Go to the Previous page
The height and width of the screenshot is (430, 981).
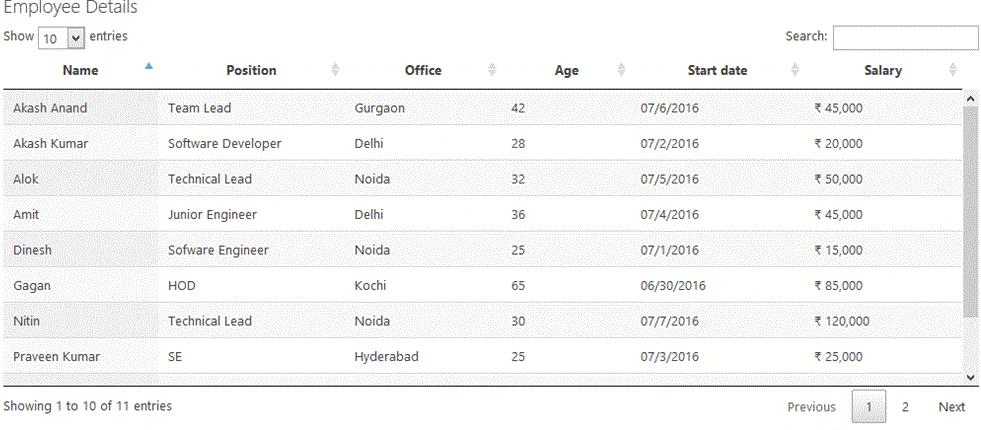(x=811, y=407)
